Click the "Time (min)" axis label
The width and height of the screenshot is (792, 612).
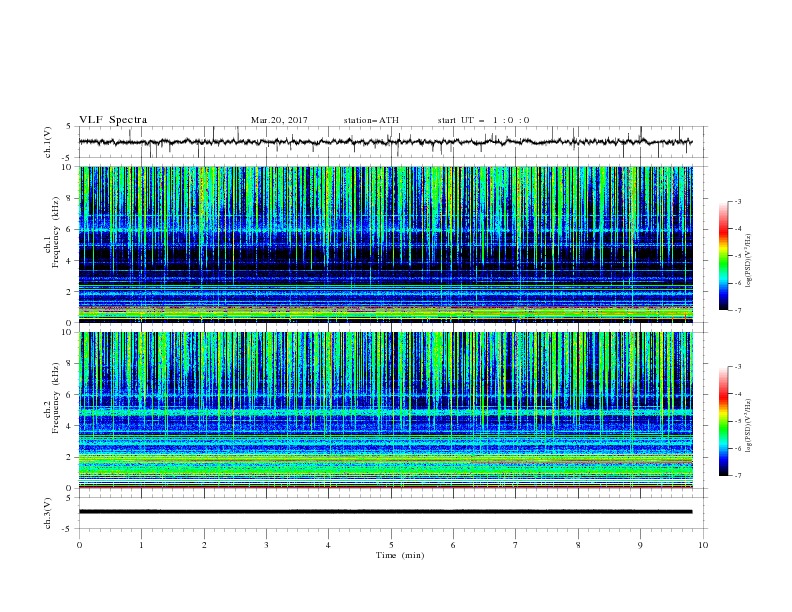pos(400,555)
